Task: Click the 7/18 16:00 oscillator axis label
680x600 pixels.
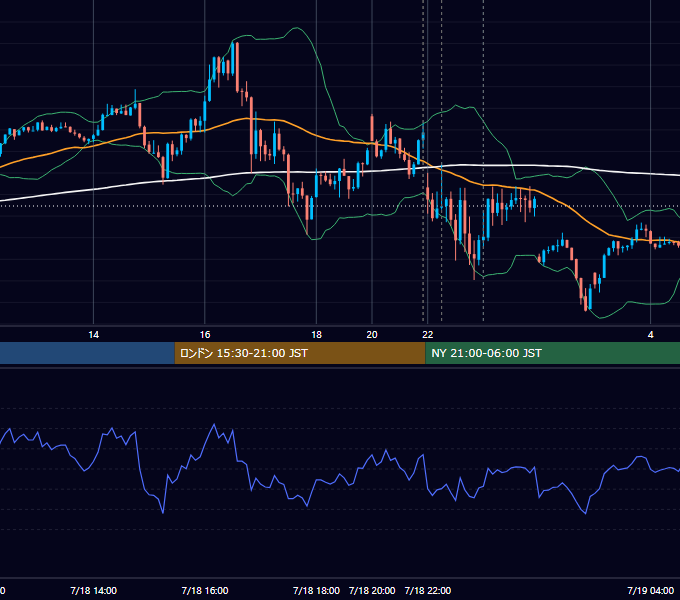Action: coord(205,591)
